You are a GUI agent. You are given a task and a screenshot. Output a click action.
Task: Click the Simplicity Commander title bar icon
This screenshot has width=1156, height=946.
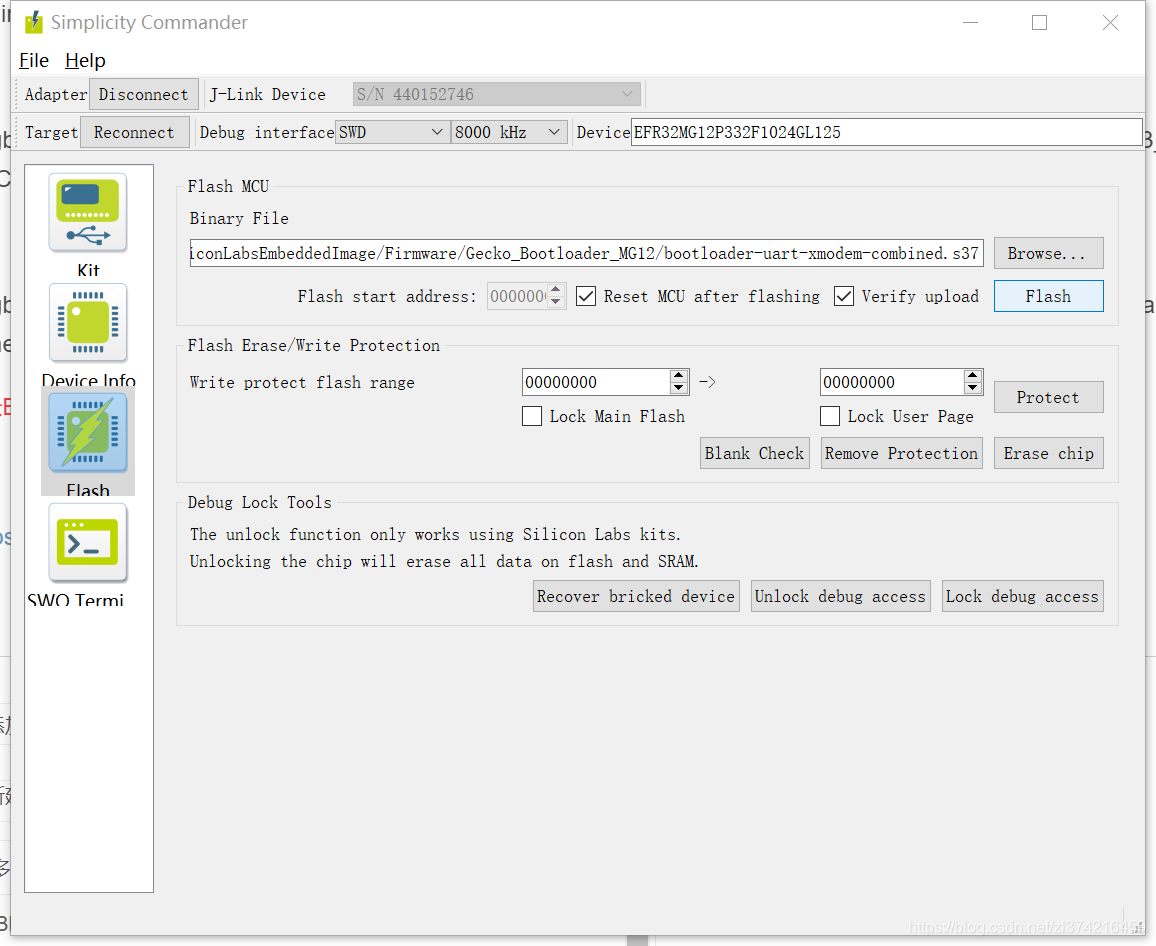coord(34,23)
